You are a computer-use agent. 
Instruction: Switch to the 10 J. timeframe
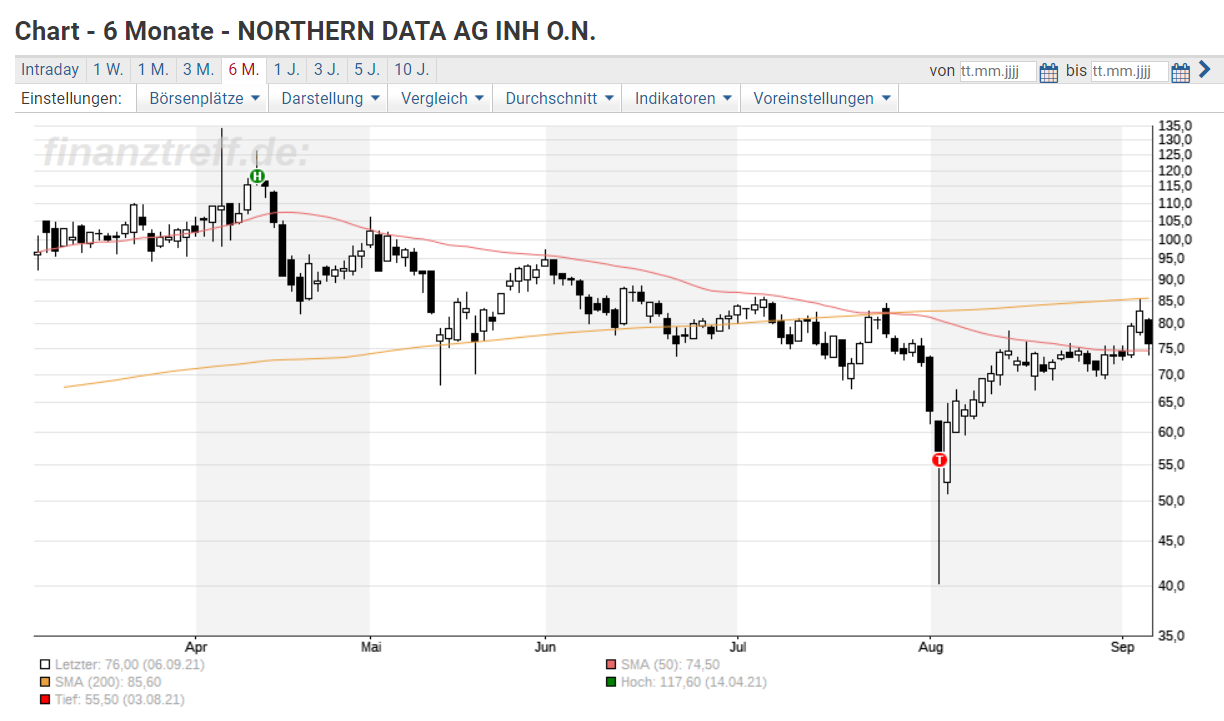point(411,70)
